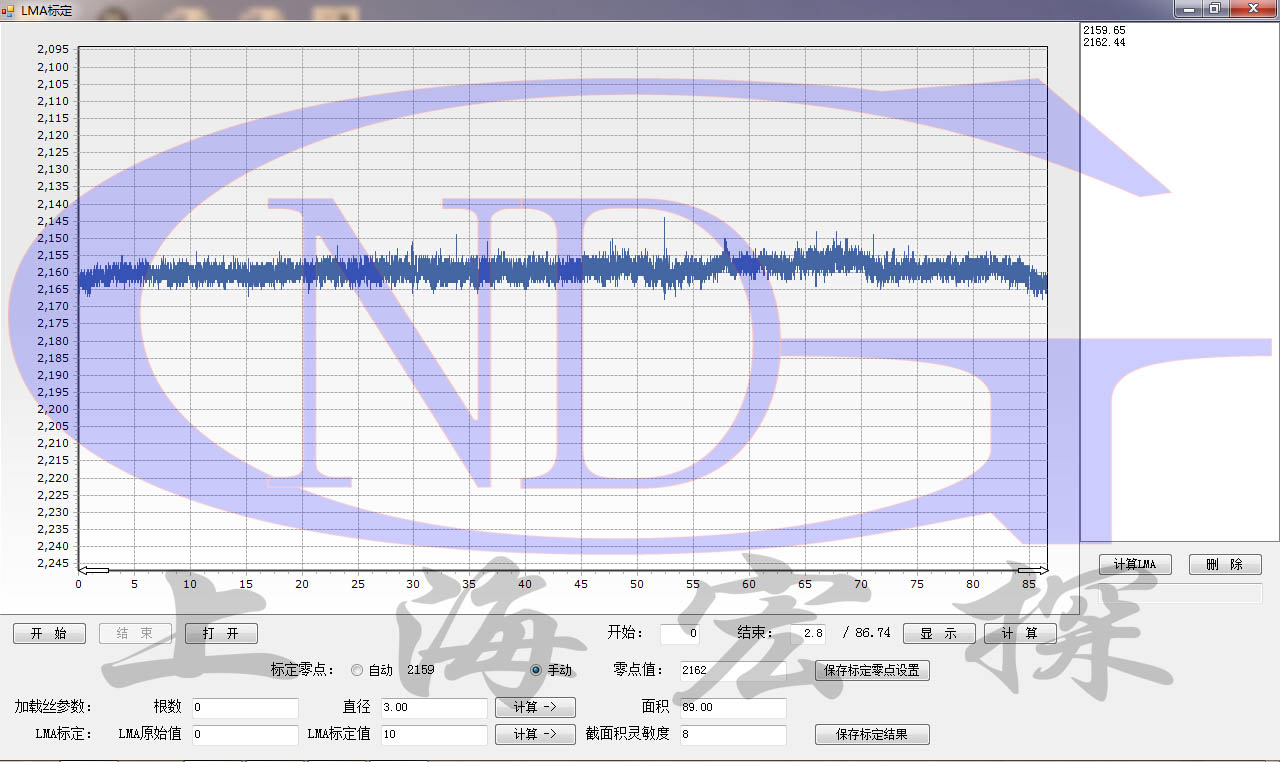Click the 计算 -> button beside LMA标定值 field
The width and height of the screenshot is (1280, 762).
(x=535, y=735)
